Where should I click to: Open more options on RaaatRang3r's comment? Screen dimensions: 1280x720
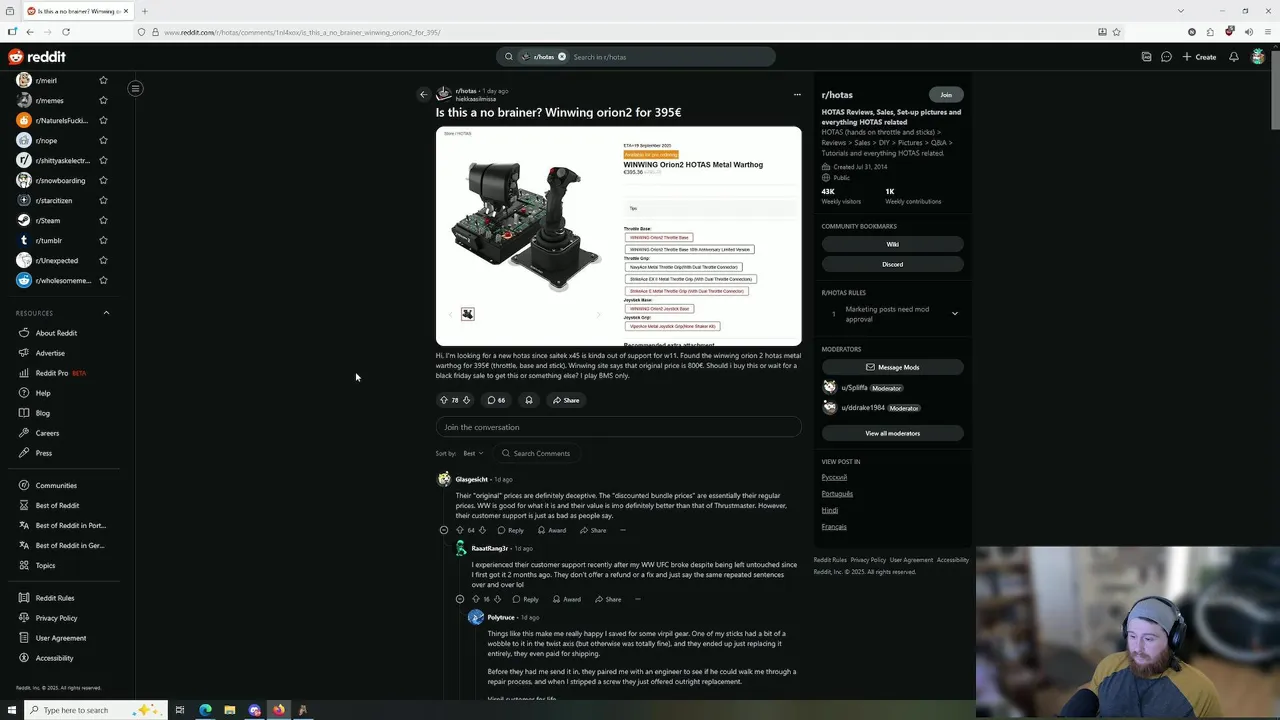tap(637, 599)
